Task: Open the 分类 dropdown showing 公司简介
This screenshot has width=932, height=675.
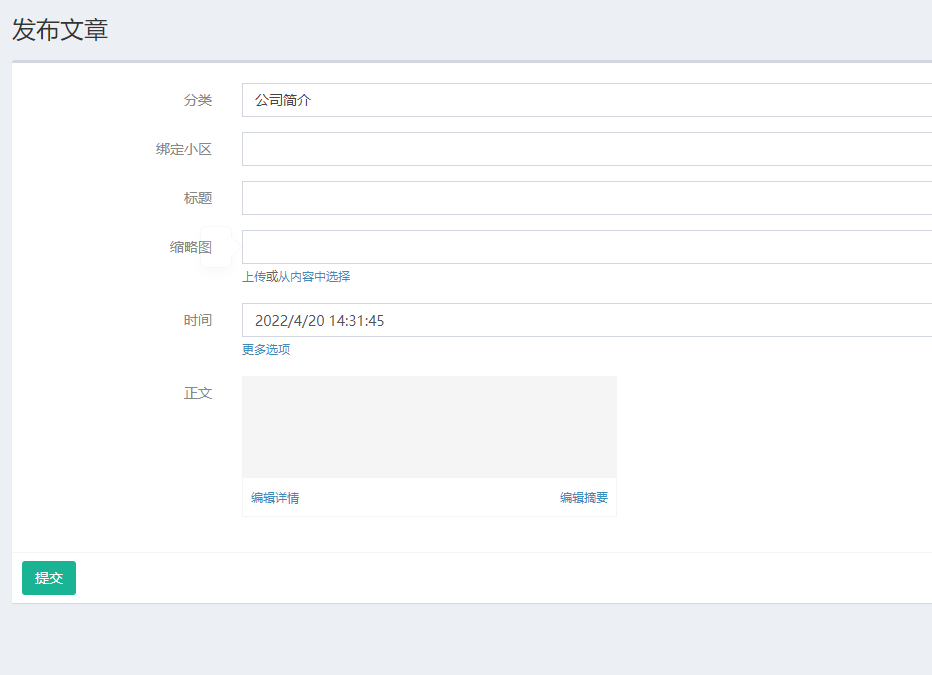Action: tap(587, 100)
